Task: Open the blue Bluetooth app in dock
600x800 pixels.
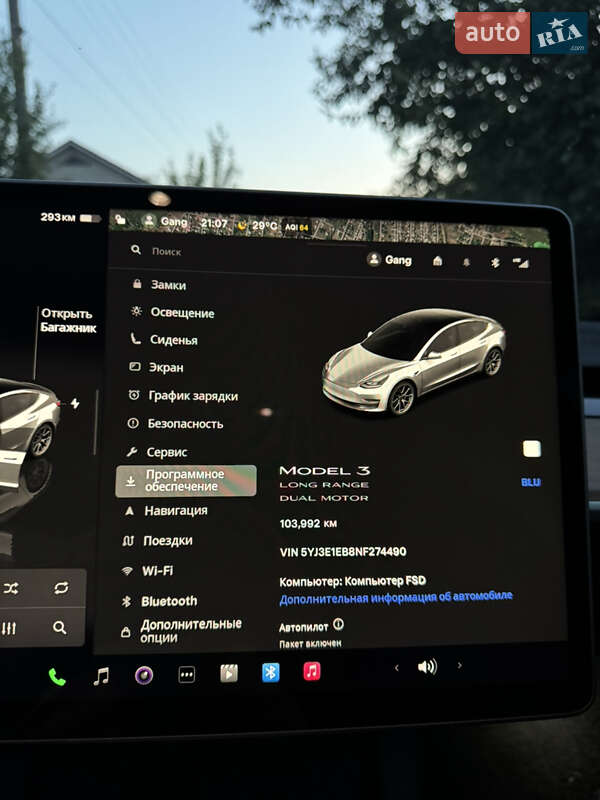Action: (x=270, y=672)
